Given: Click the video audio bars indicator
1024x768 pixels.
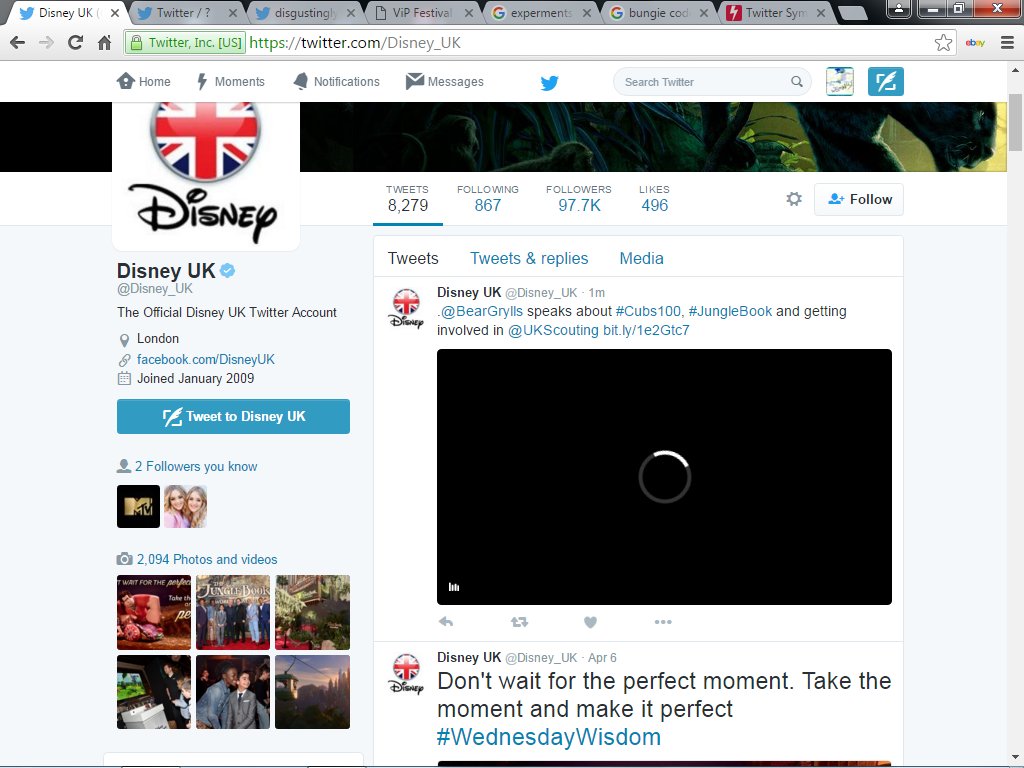Looking at the screenshot, I should click(x=454, y=587).
